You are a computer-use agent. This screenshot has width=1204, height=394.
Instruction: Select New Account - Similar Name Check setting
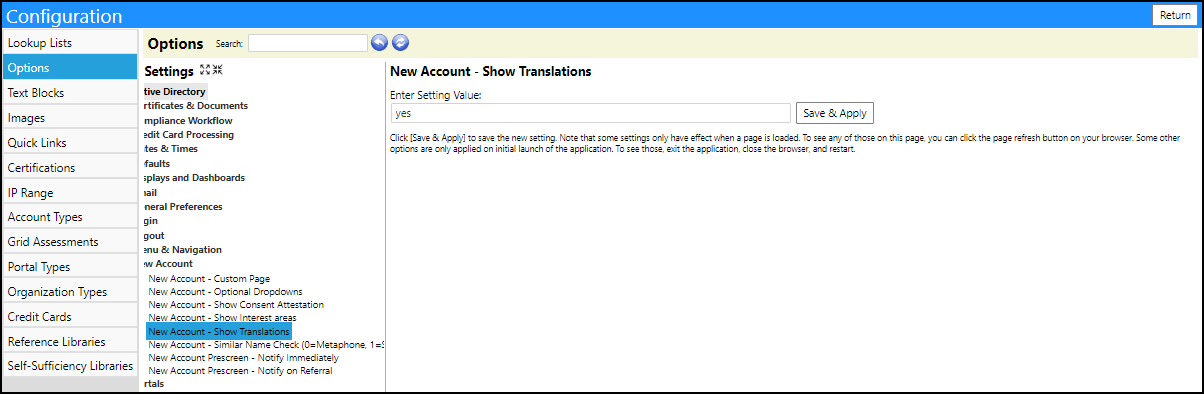[x=266, y=344]
